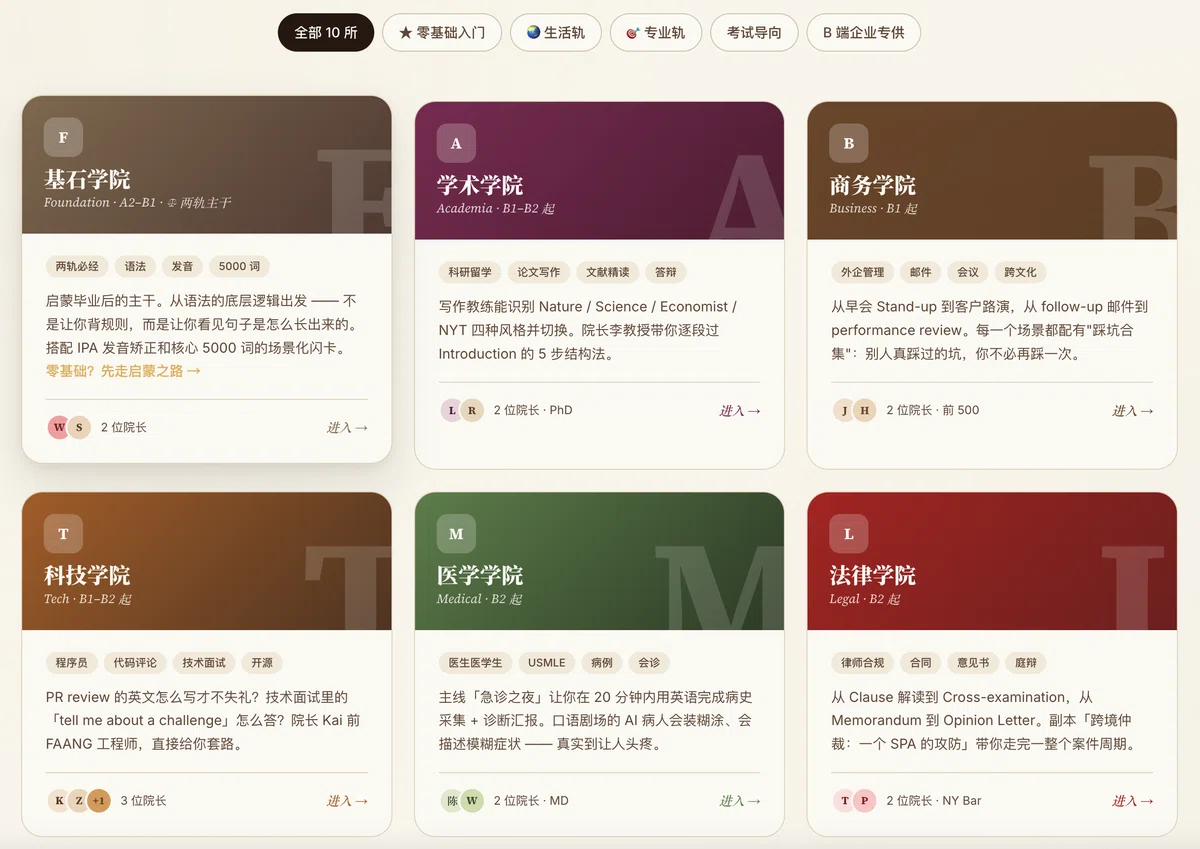
Task: Open the 法律学院 card title
Action: (x=873, y=576)
